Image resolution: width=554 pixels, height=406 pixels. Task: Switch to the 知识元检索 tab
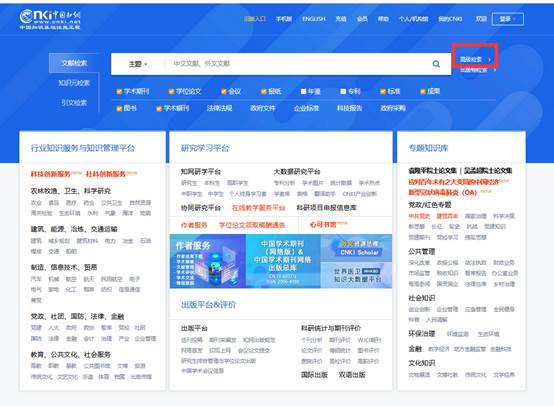(x=74, y=83)
